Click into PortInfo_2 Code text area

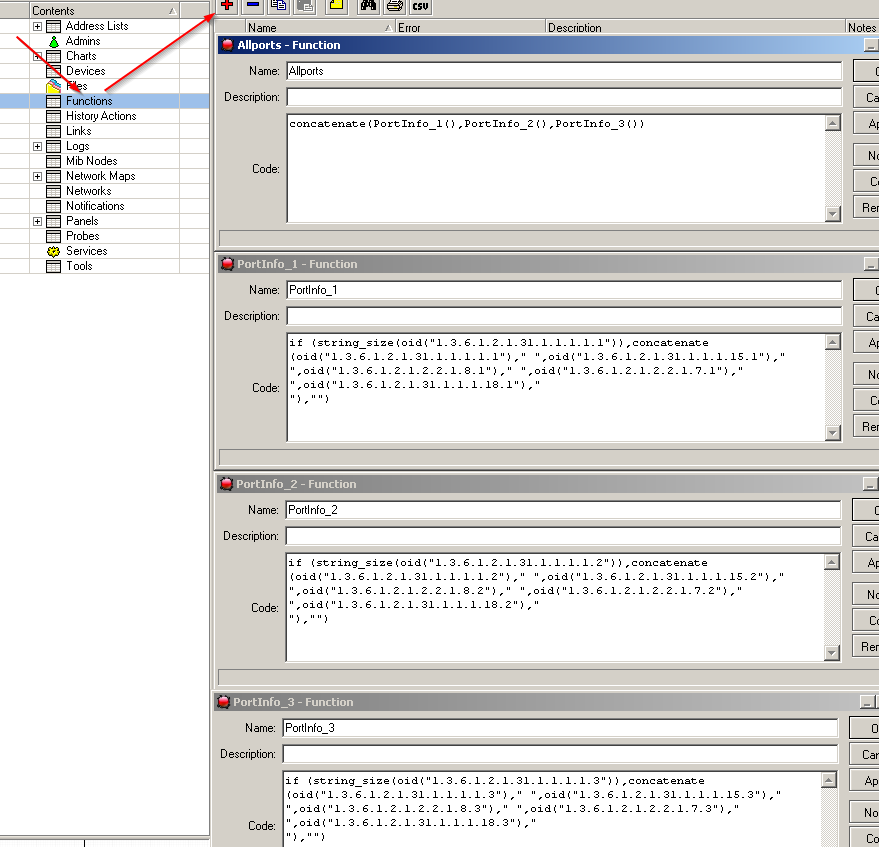pos(554,607)
